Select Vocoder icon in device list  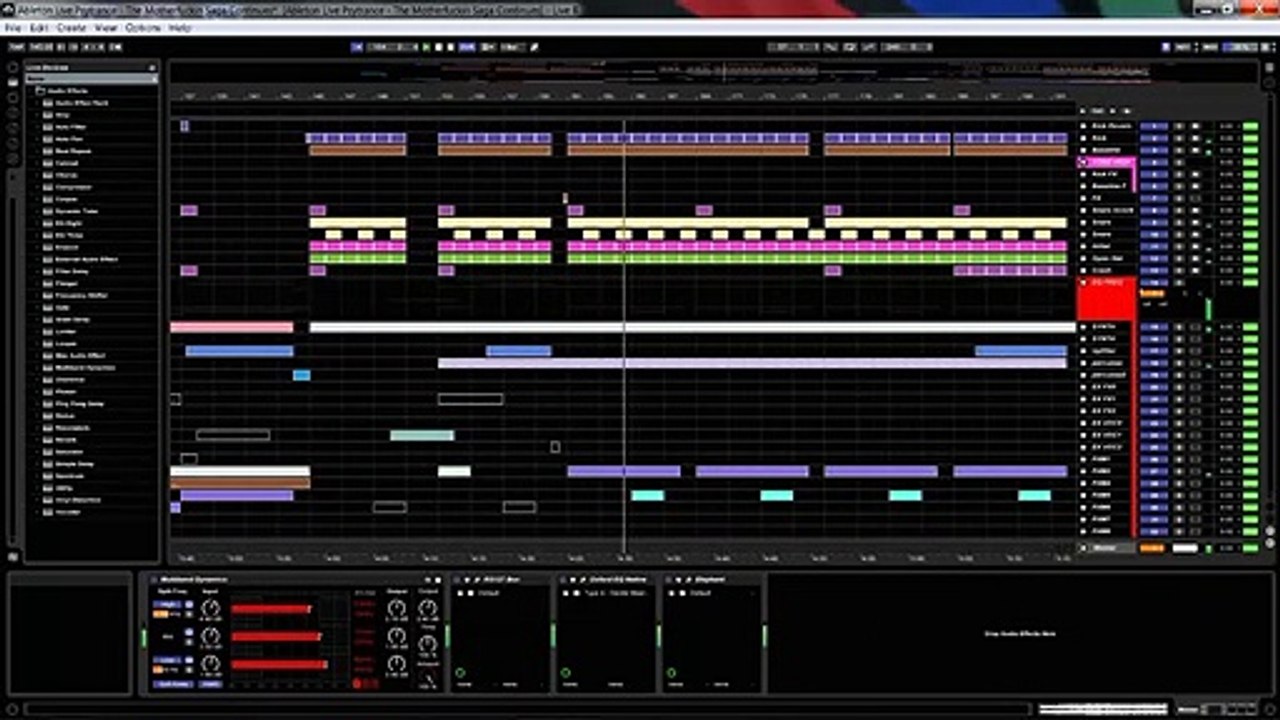click(48, 511)
